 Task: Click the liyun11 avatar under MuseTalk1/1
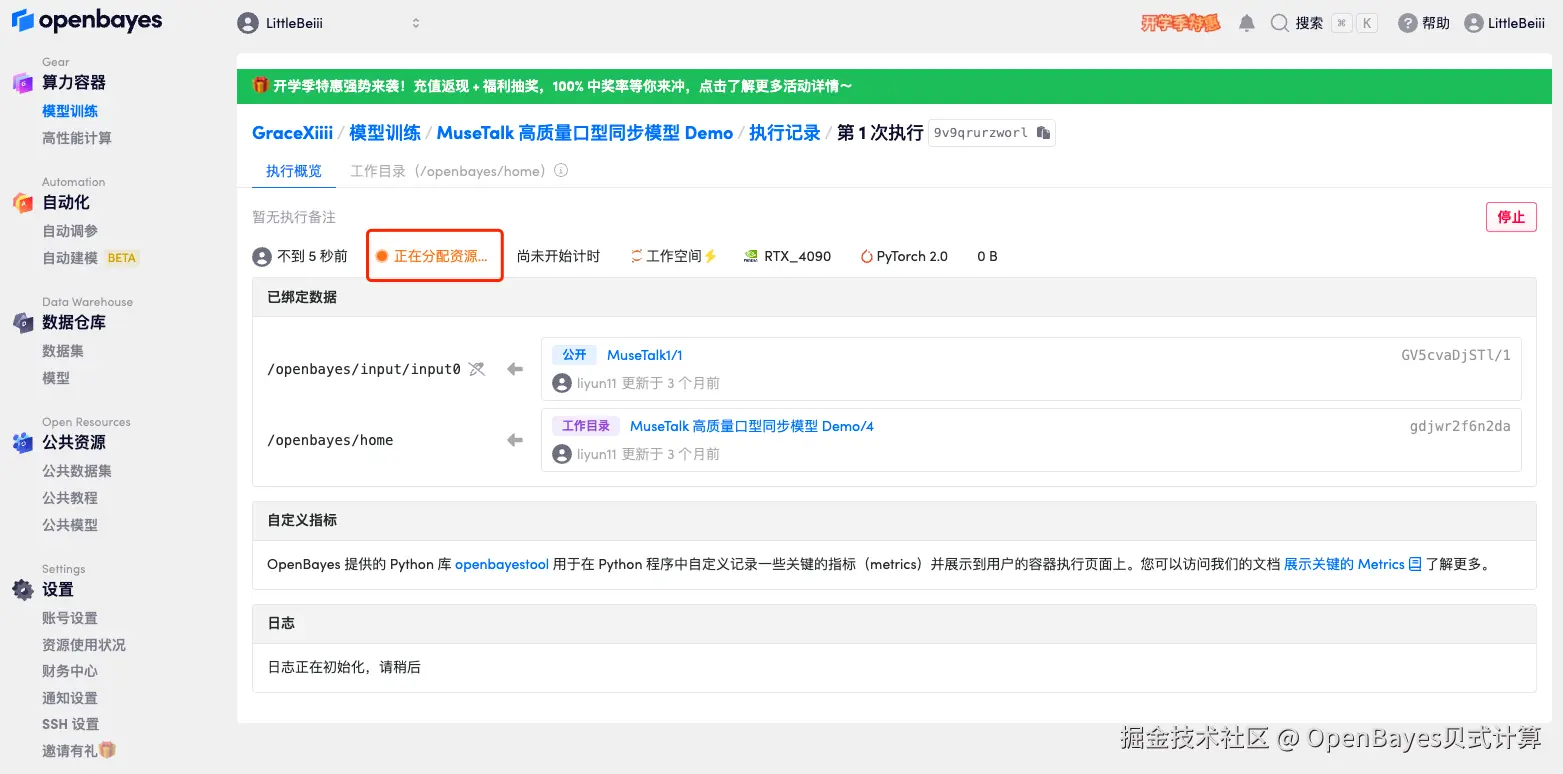[x=562, y=383]
